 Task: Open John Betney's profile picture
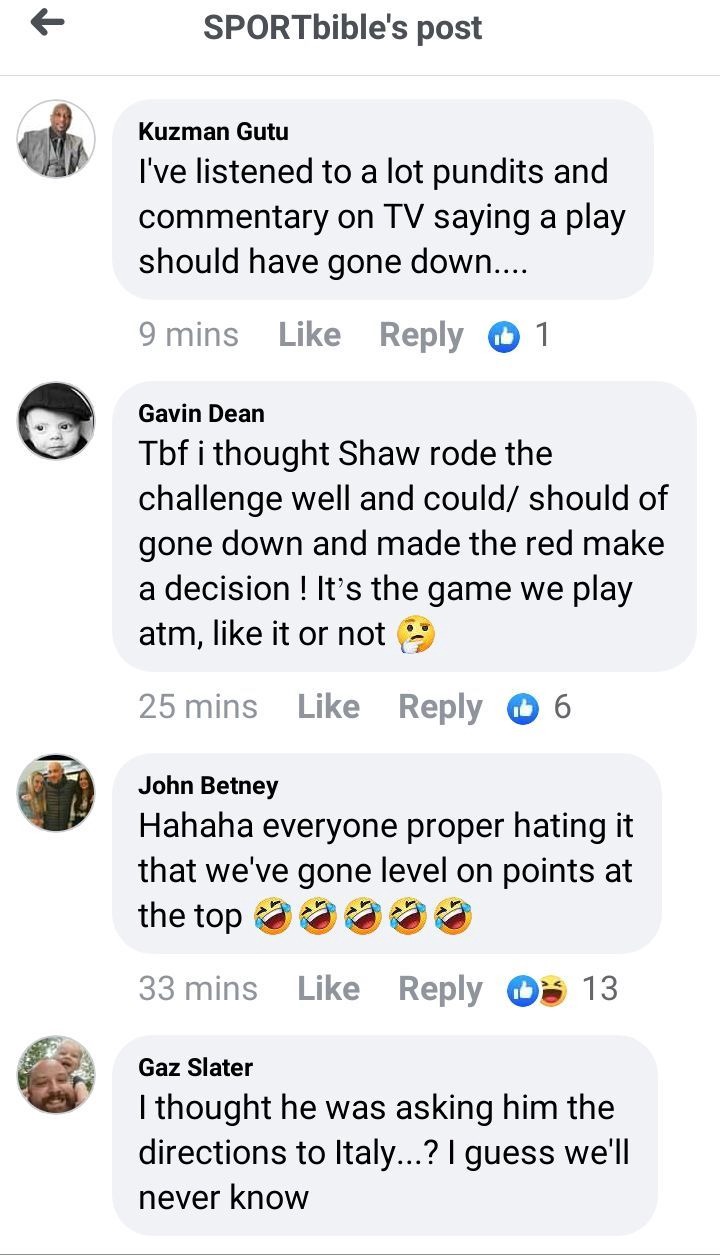tap(57, 793)
